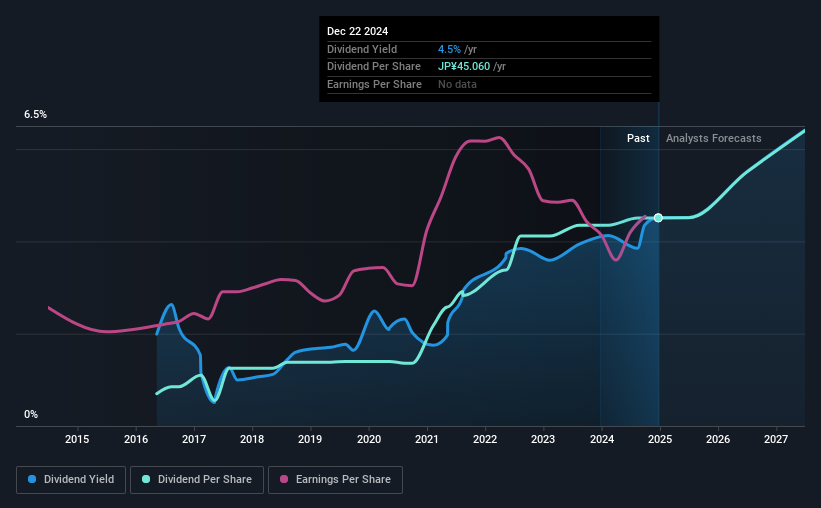
Task: Click the 2023 x-axis label
Action: tap(543, 439)
